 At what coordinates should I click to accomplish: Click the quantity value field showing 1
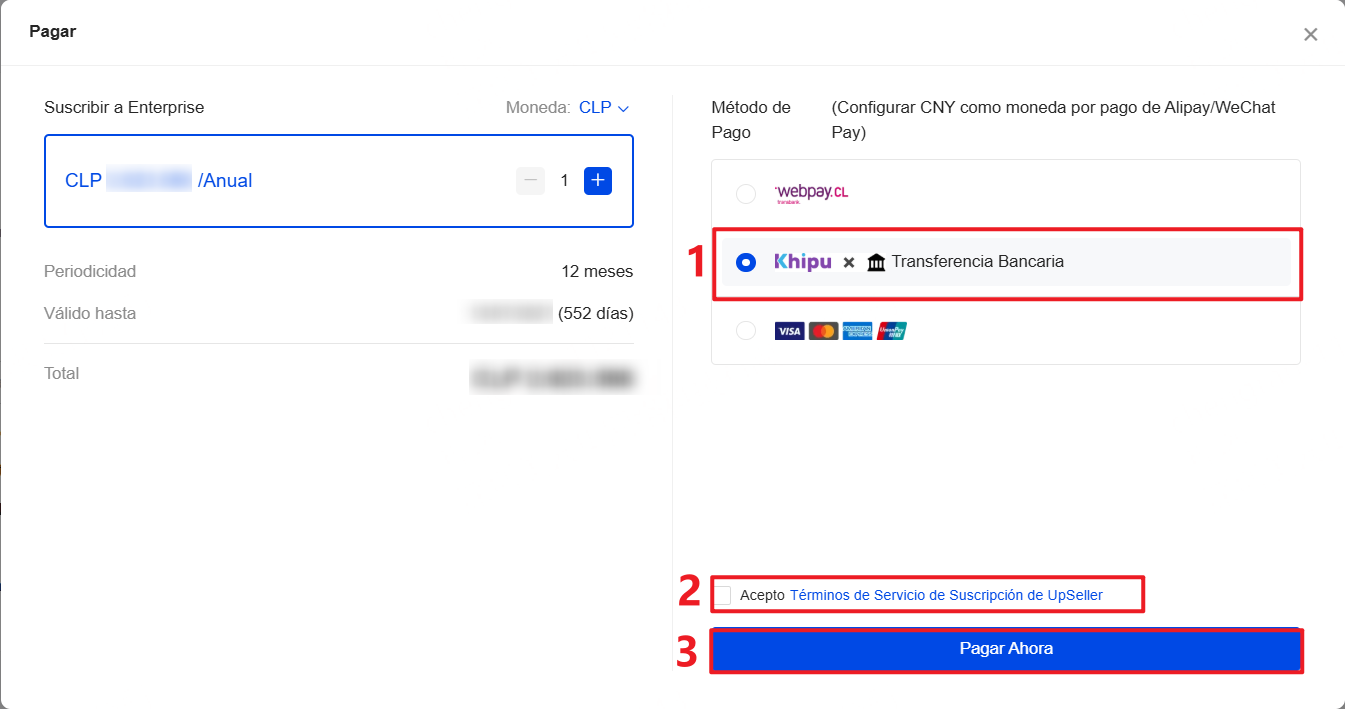[x=564, y=180]
